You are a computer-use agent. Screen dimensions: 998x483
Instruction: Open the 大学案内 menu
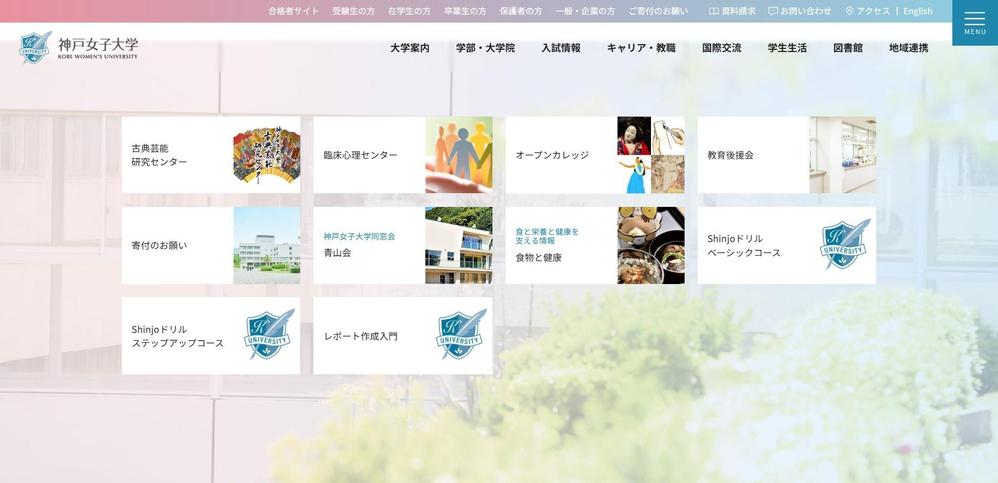pyautogui.click(x=410, y=48)
